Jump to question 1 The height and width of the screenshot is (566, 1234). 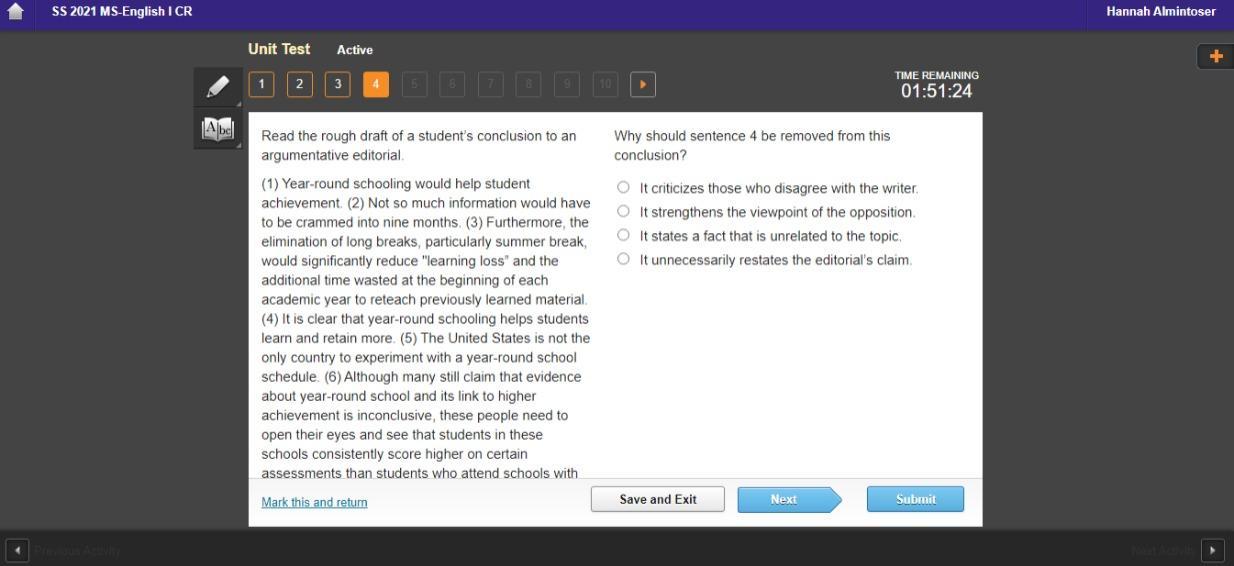tap(261, 85)
